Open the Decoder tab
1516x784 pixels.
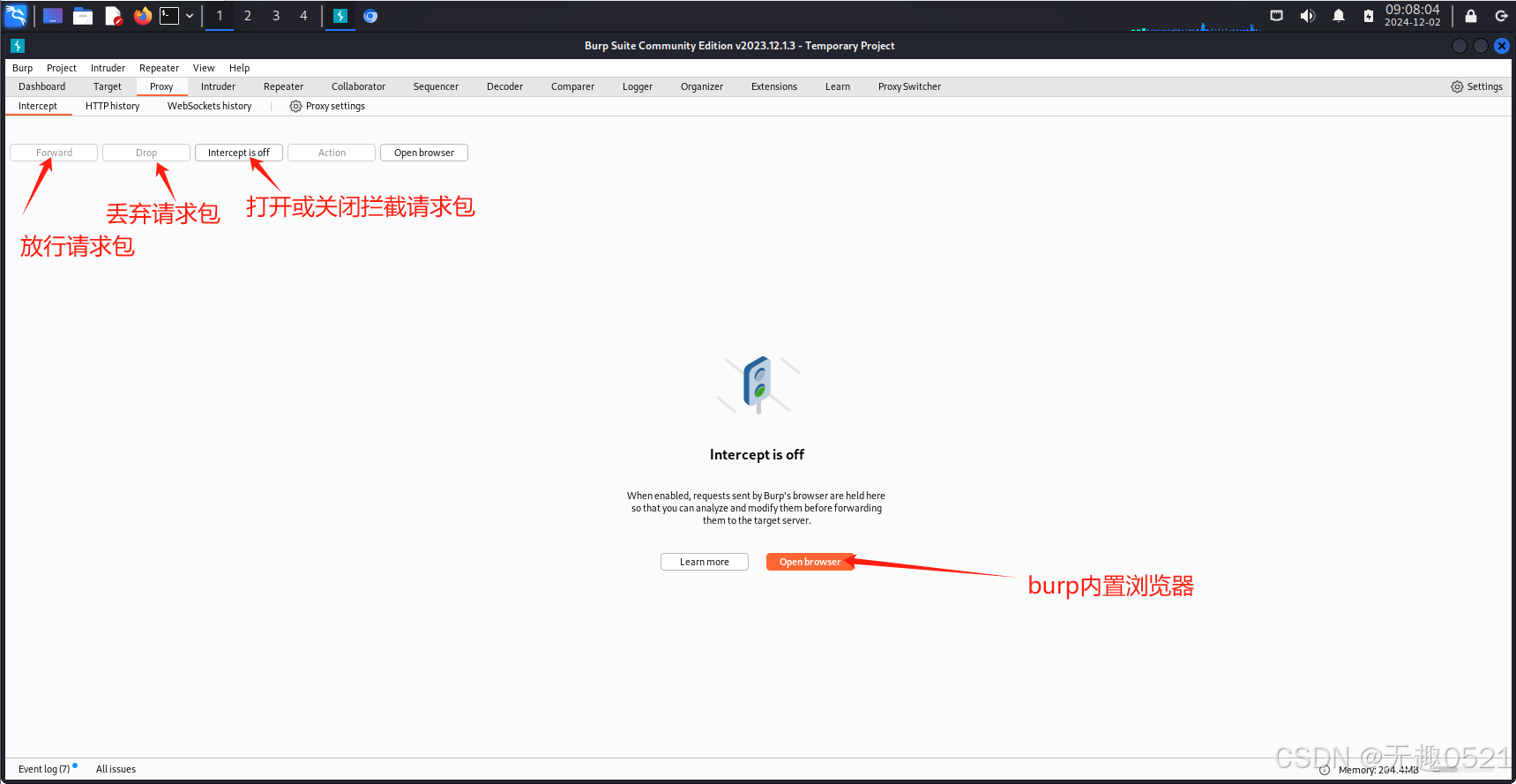(505, 86)
